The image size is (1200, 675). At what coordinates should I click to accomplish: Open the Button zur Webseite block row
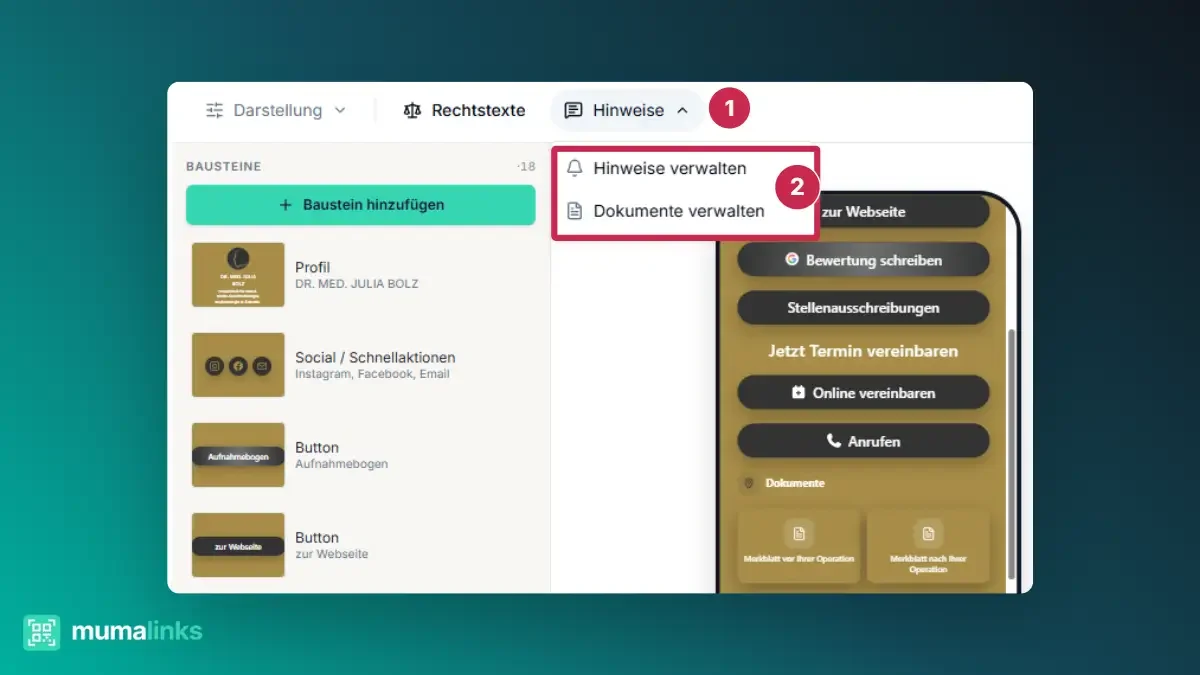coord(361,545)
